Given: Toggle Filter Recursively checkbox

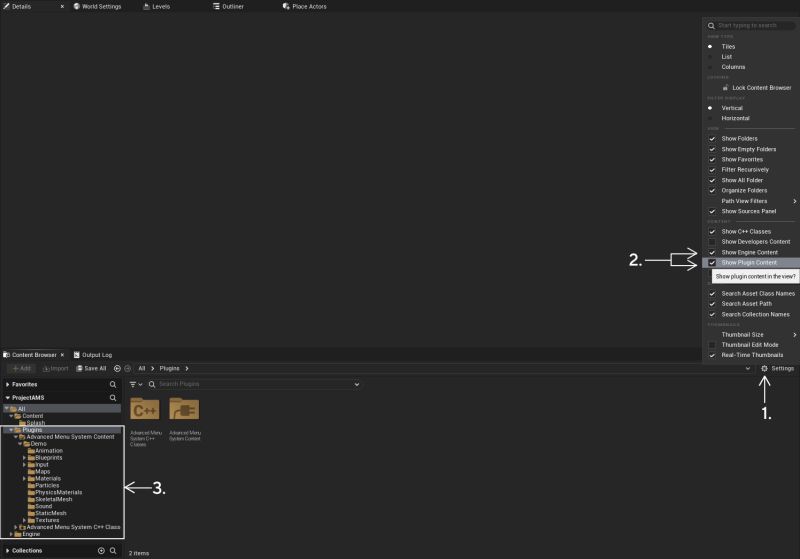Looking at the screenshot, I should pyautogui.click(x=712, y=170).
